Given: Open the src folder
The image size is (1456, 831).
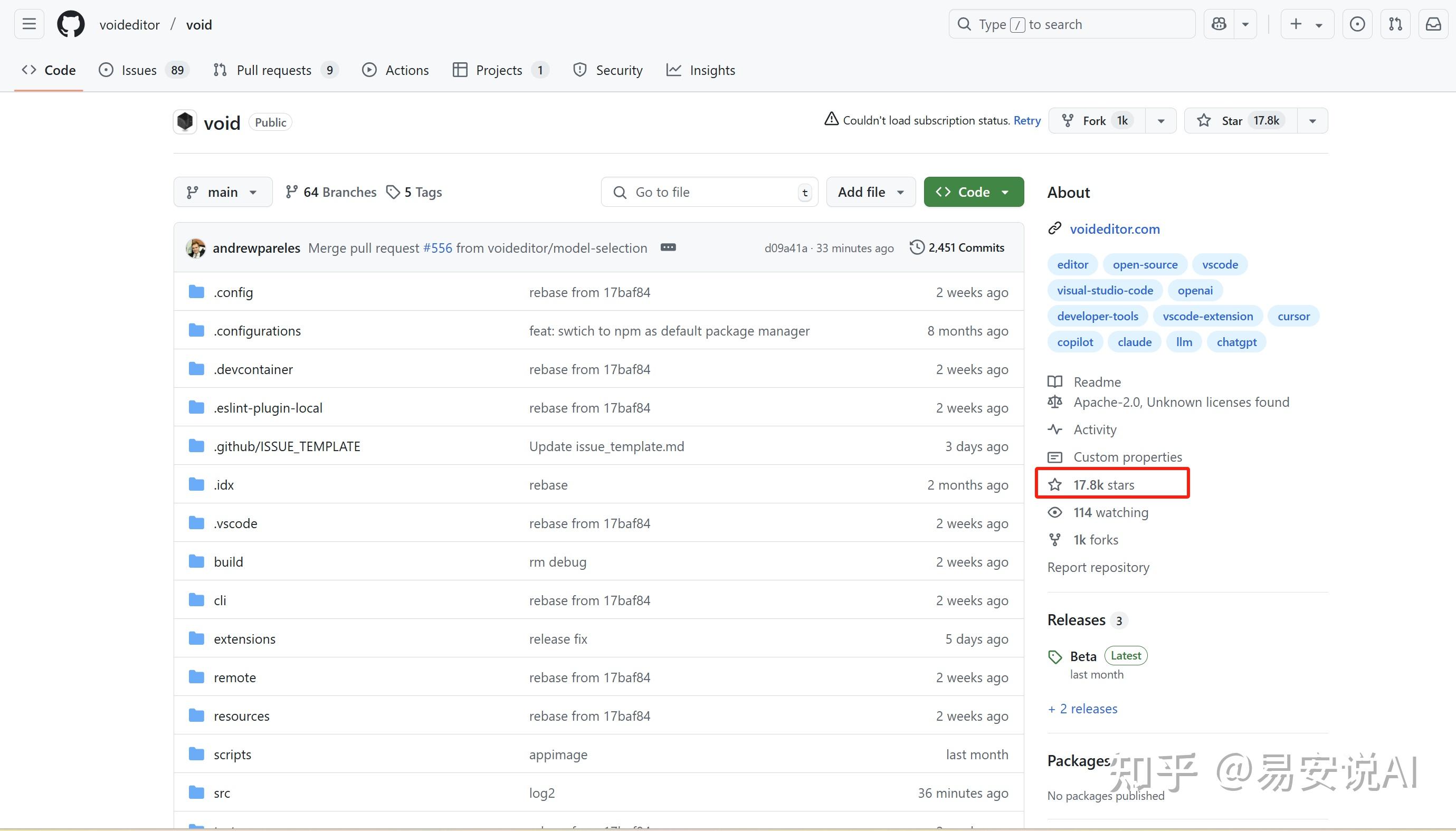Looking at the screenshot, I should 222,794.
